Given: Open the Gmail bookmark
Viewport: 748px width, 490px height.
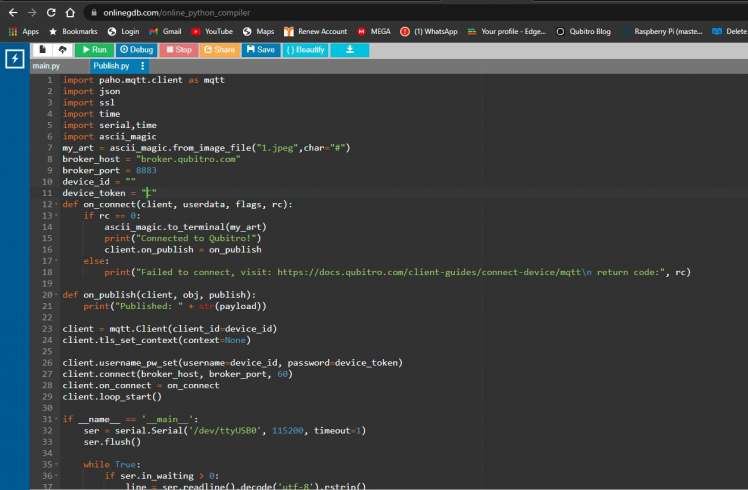Looking at the screenshot, I should [x=164, y=31].
